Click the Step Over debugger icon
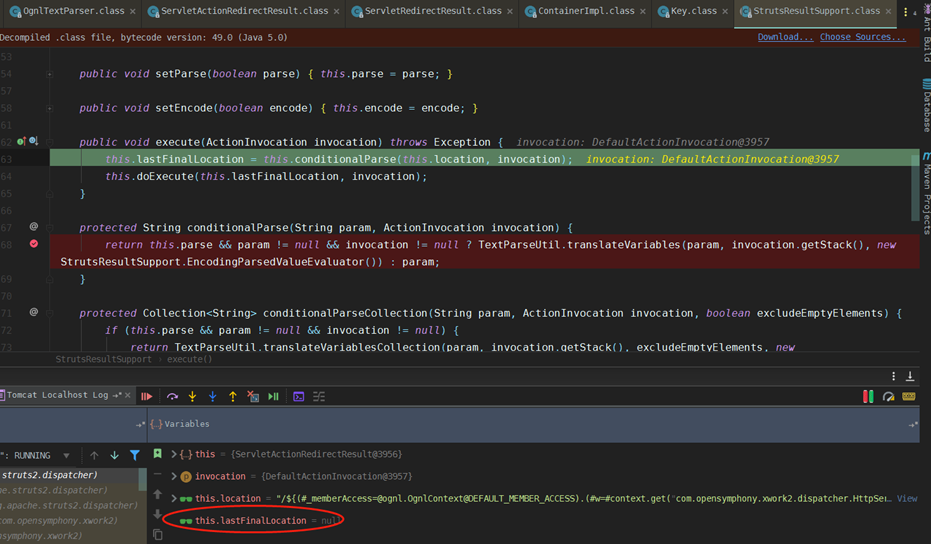 click(x=172, y=397)
